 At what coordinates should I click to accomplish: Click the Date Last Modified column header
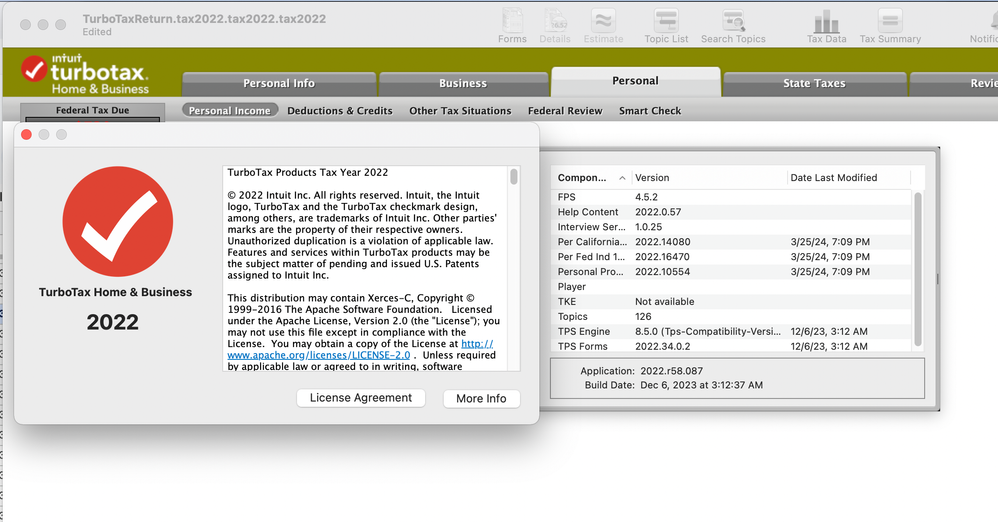point(849,178)
